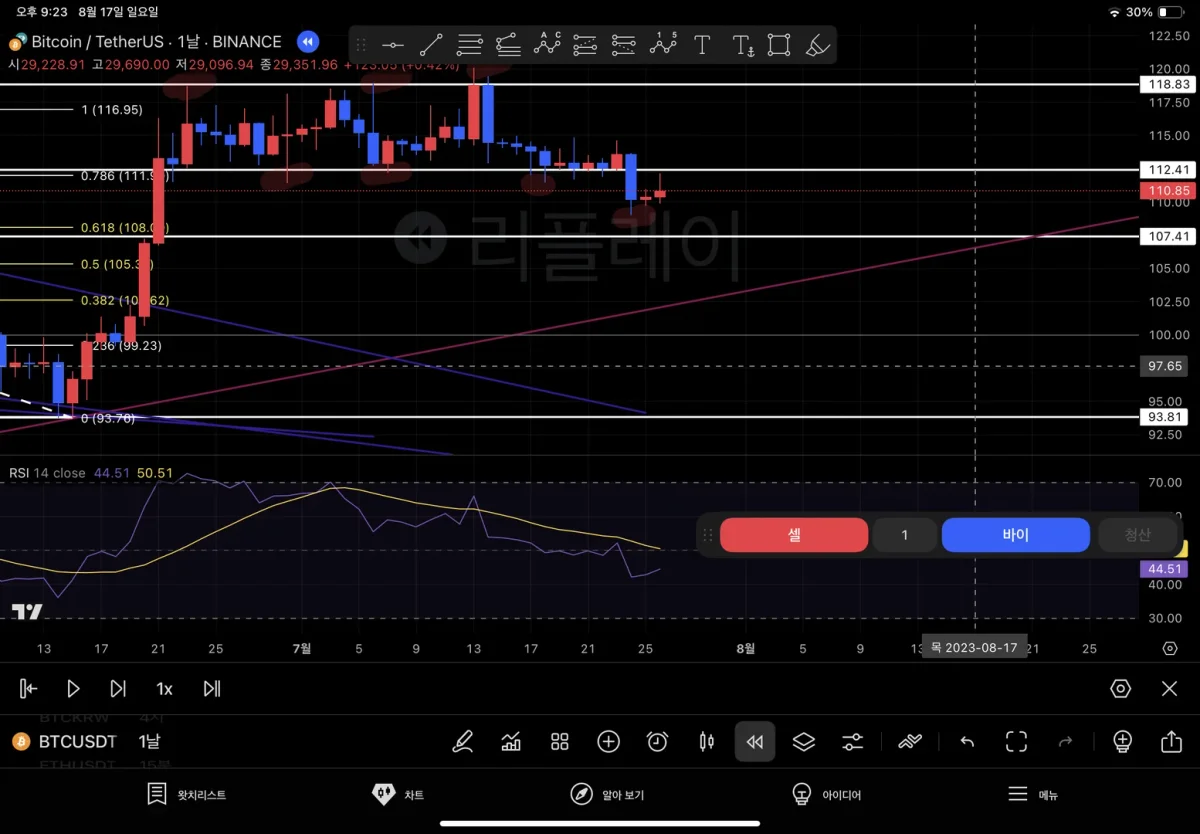The height and width of the screenshot is (834, 1200).
Task: Step replay forward one bar
Action: click(118, 688)
